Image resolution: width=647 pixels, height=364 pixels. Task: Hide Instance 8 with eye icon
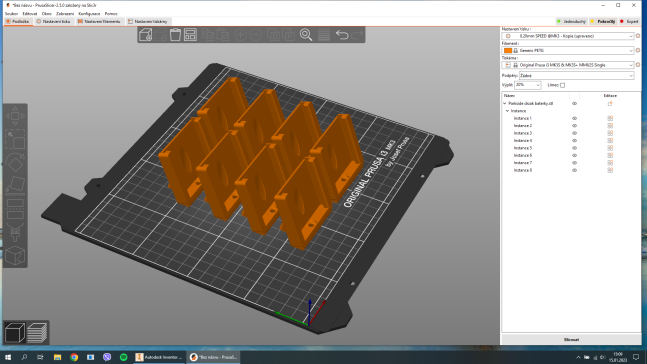tap(574, 170)
